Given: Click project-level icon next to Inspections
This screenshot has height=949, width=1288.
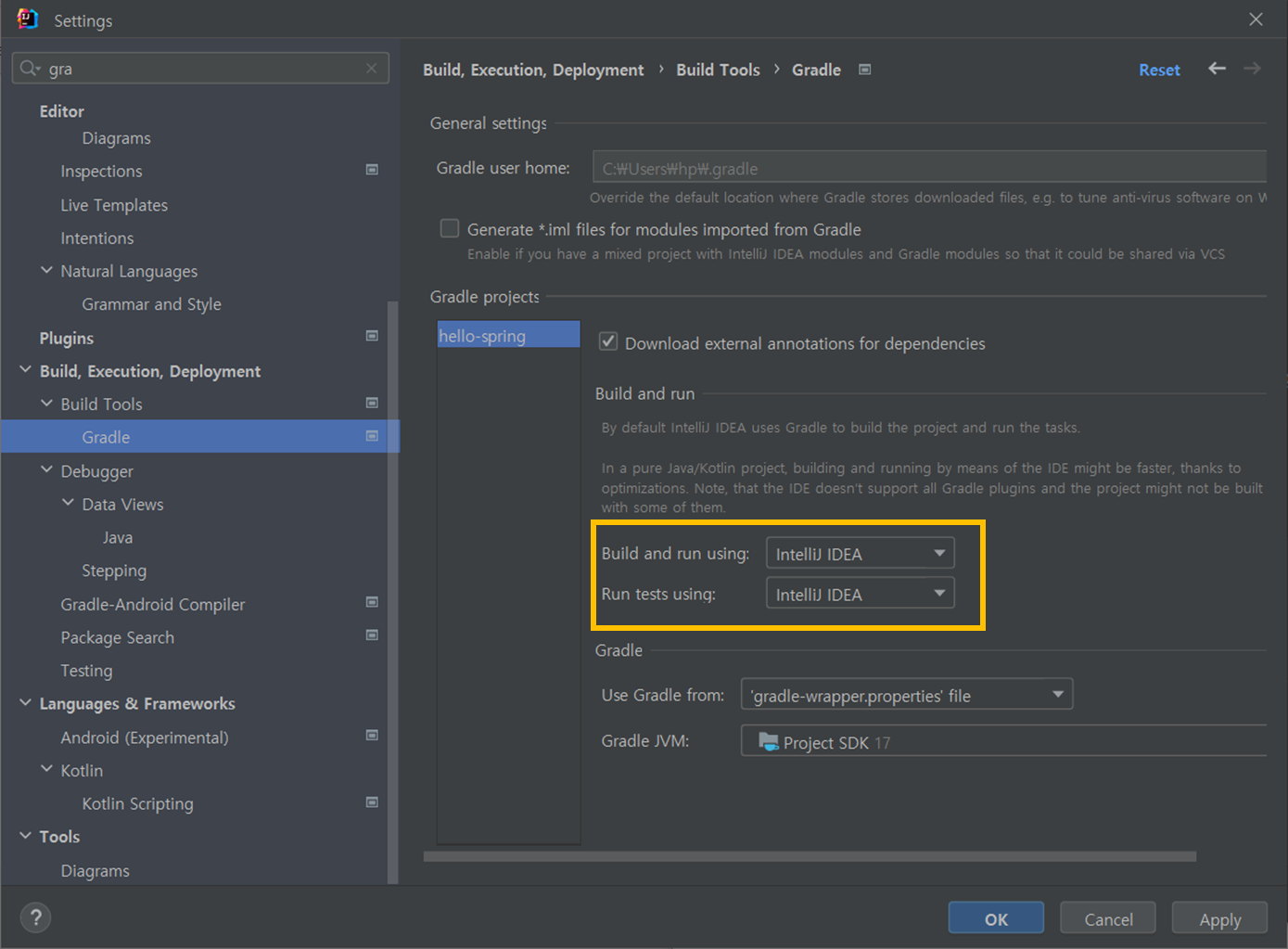Looking at the screenshot, I should click(x=372, y=170).
